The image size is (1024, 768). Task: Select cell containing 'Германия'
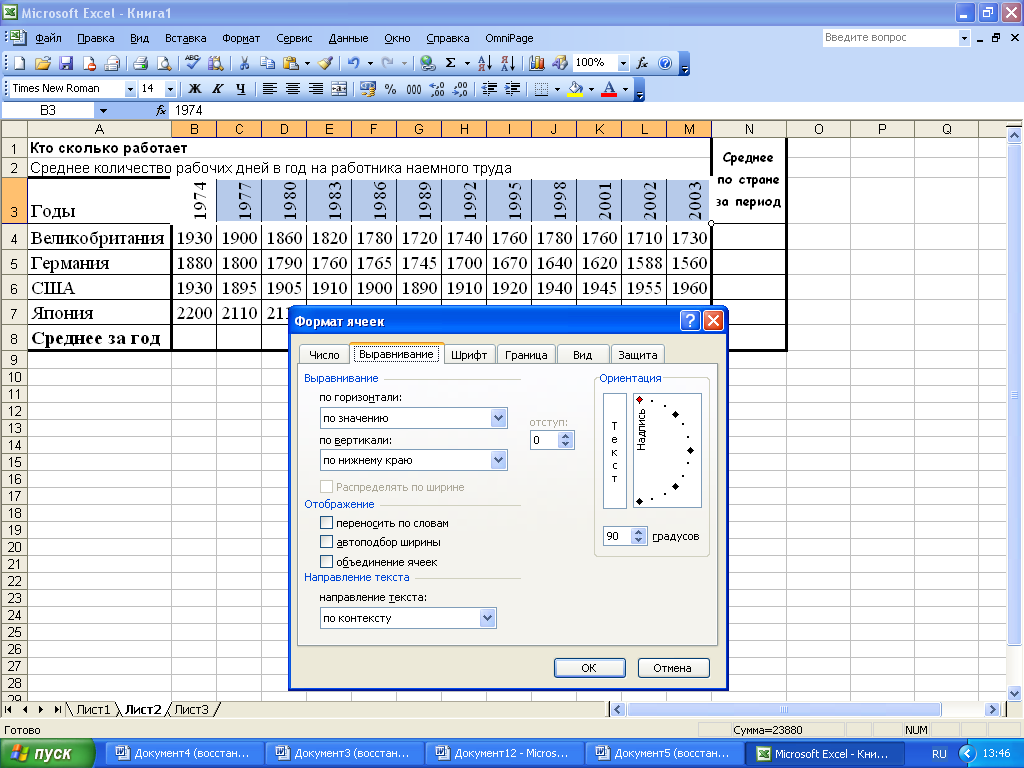99,263
